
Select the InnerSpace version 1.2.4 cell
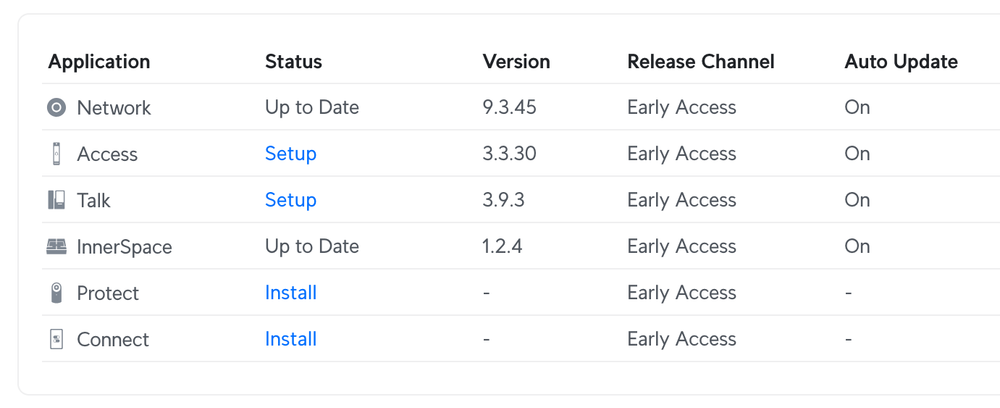503,247
